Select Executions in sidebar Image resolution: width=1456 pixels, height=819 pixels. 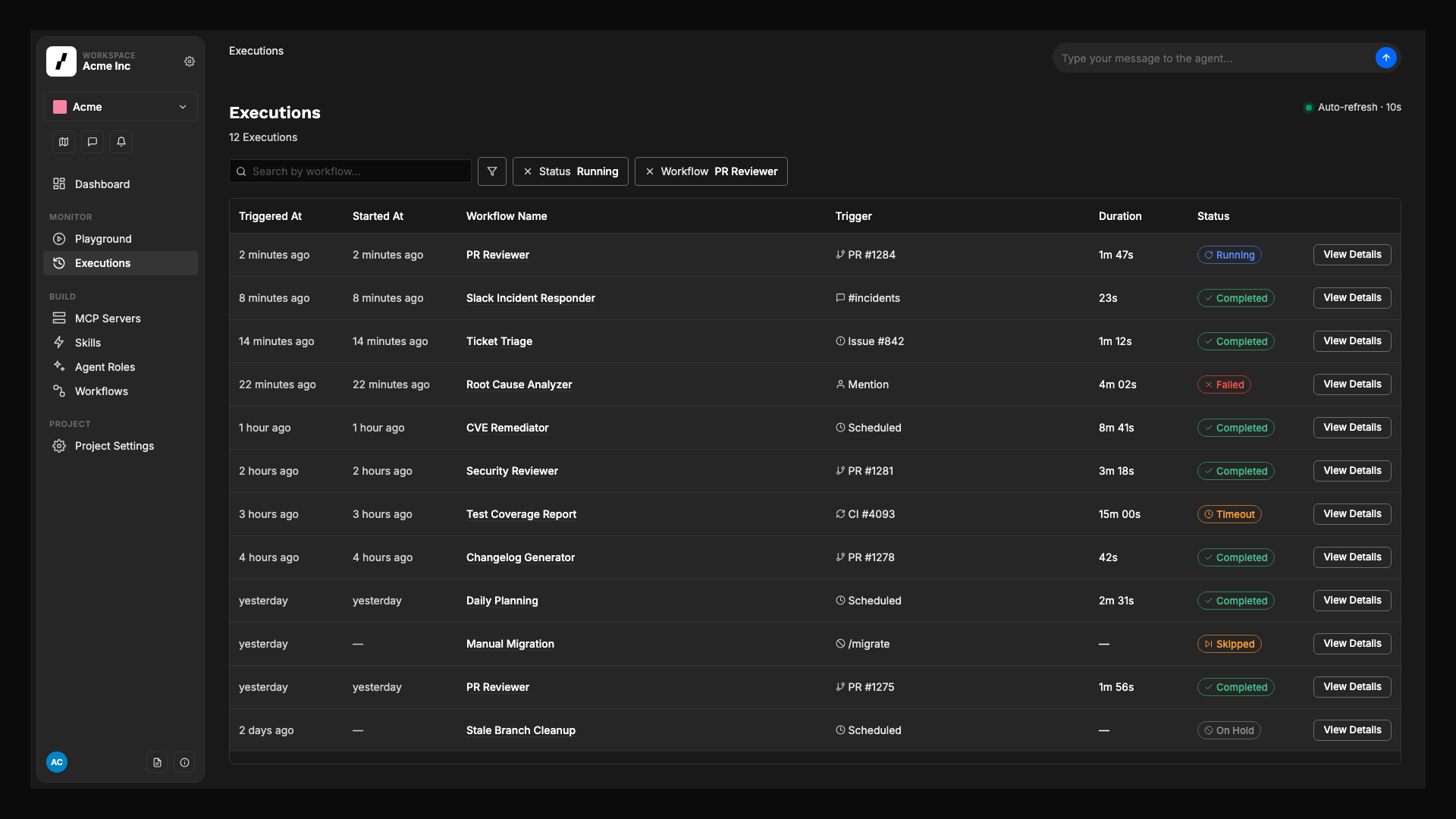121,263
